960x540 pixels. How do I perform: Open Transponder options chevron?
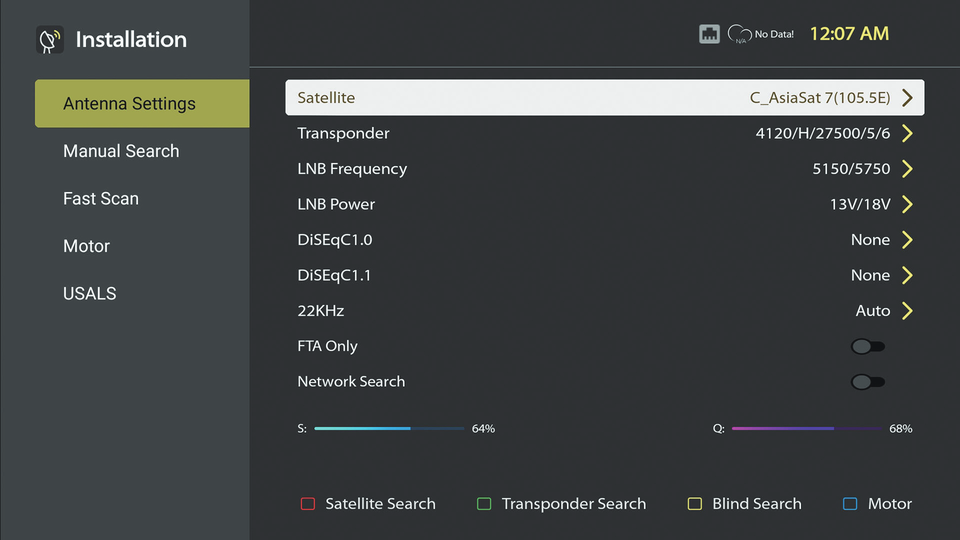click(907, 134)
